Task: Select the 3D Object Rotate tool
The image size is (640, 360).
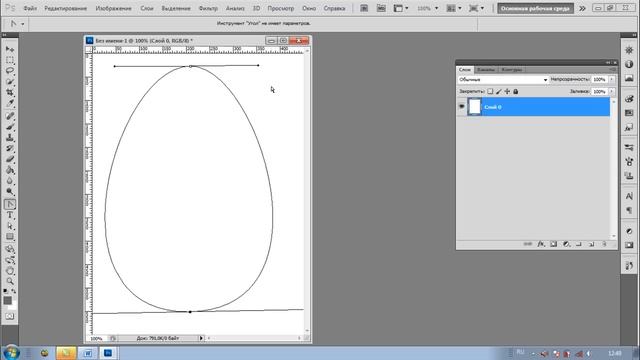Action: pyautogui.click(x=10, y=249)
